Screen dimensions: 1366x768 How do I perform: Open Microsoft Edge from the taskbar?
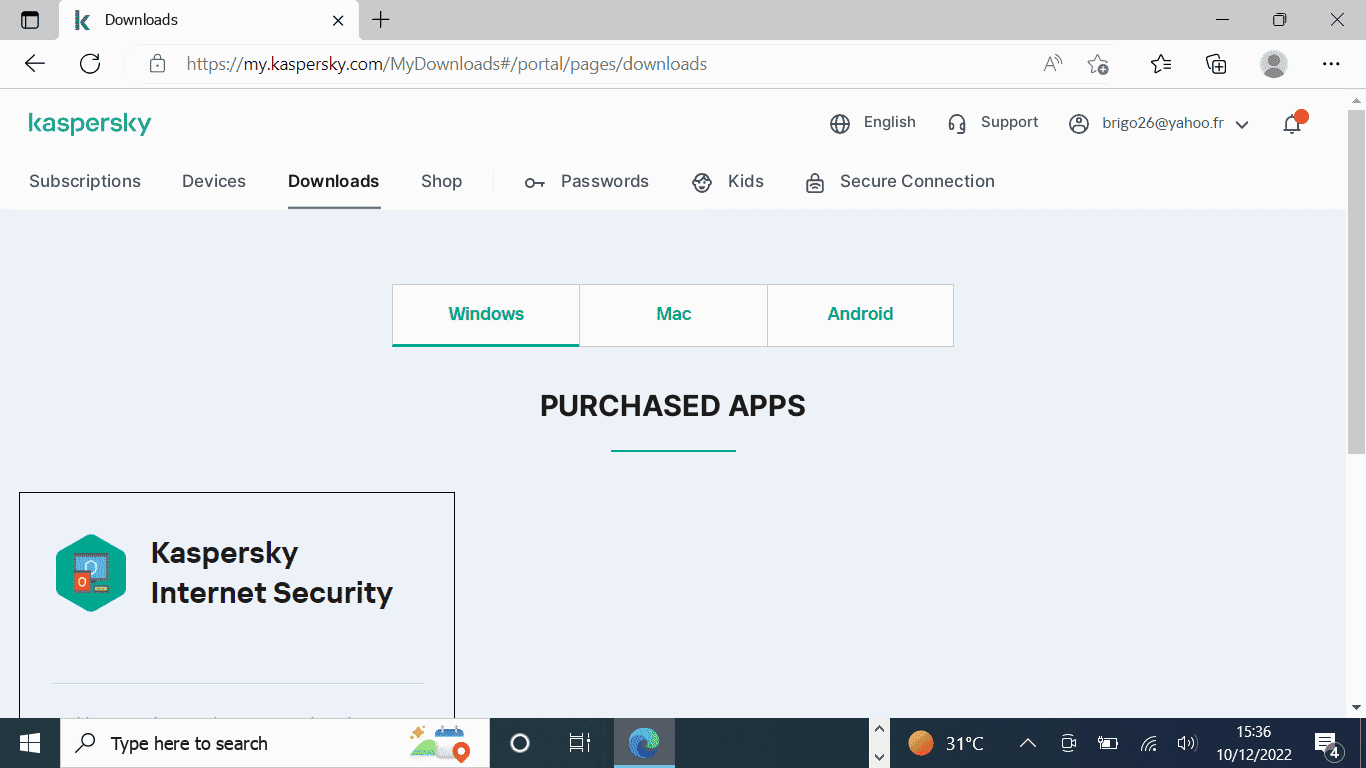pos(644,743)
